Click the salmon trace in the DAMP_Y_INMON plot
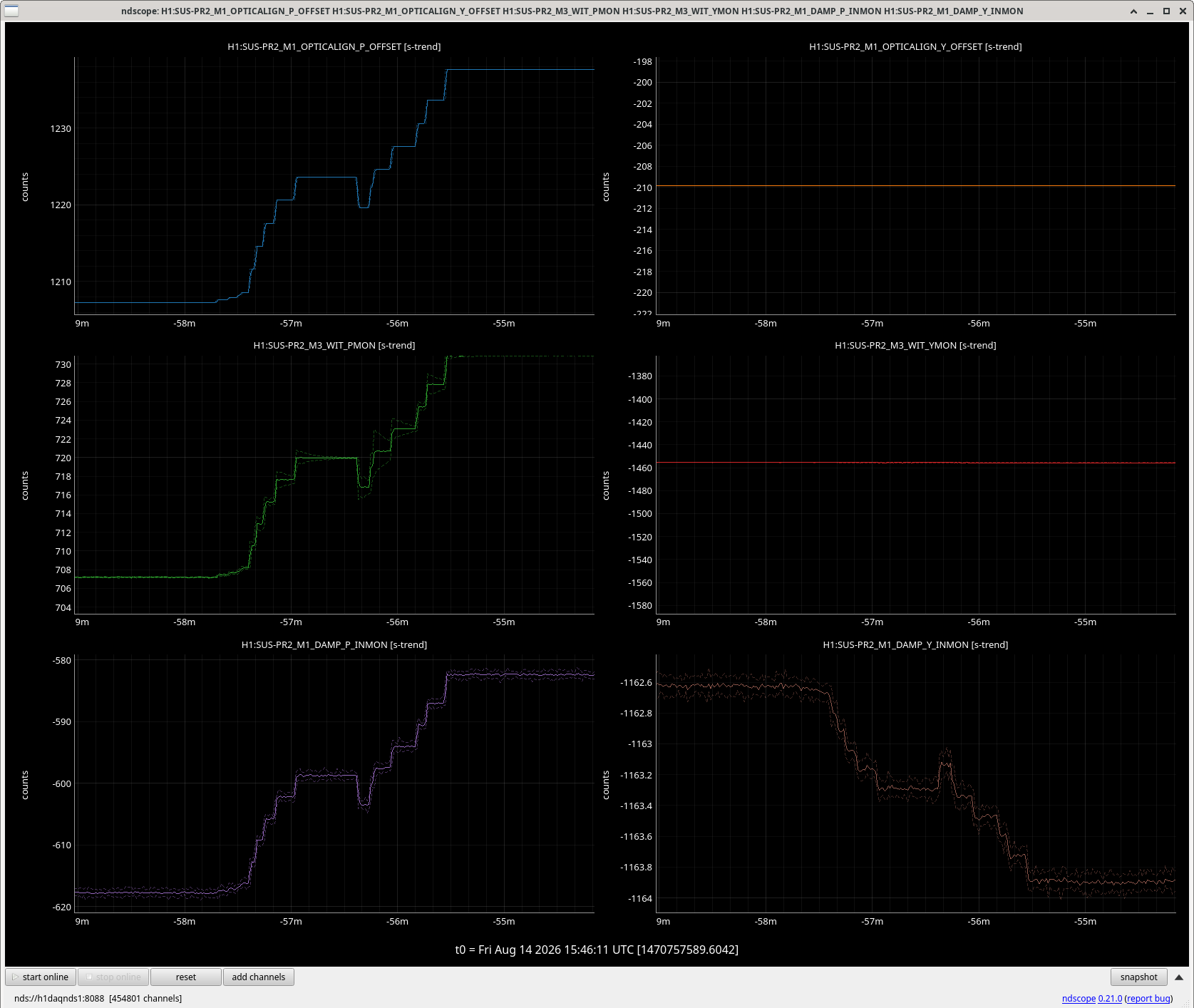1194x1008 pixels. pyautogui.click(x=916, y=788)
